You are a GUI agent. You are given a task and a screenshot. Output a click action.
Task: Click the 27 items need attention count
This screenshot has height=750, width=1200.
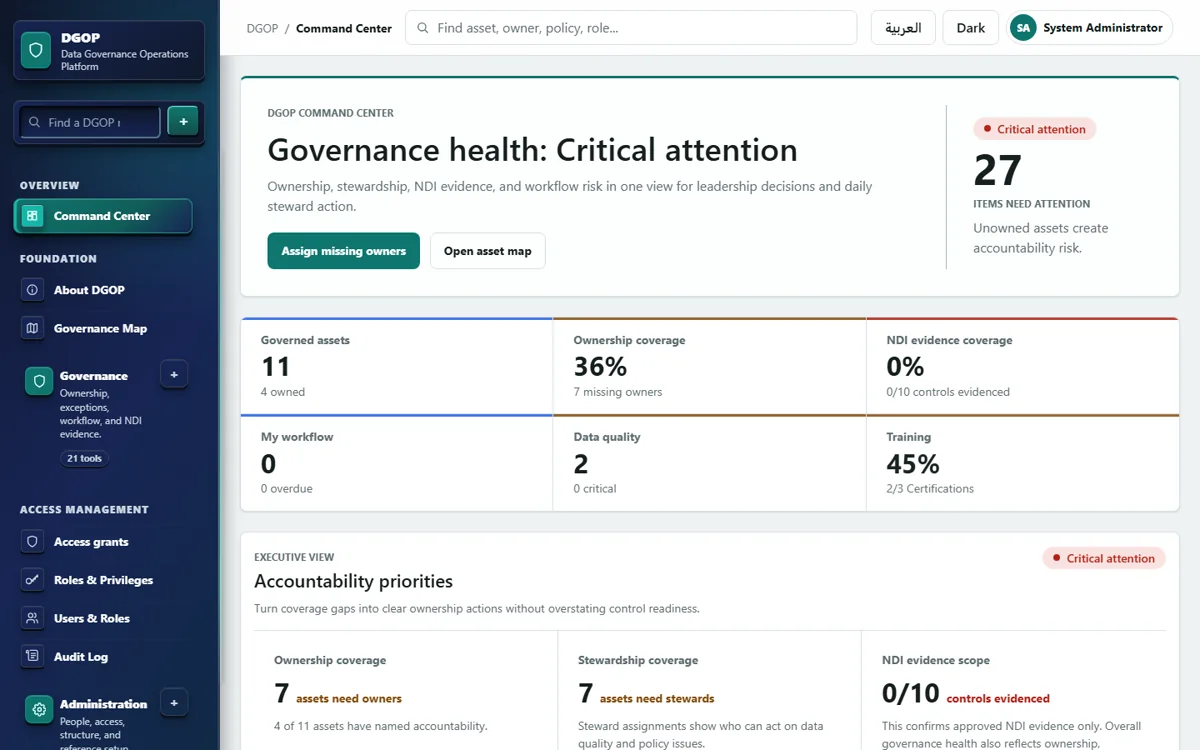click(998, 171)
